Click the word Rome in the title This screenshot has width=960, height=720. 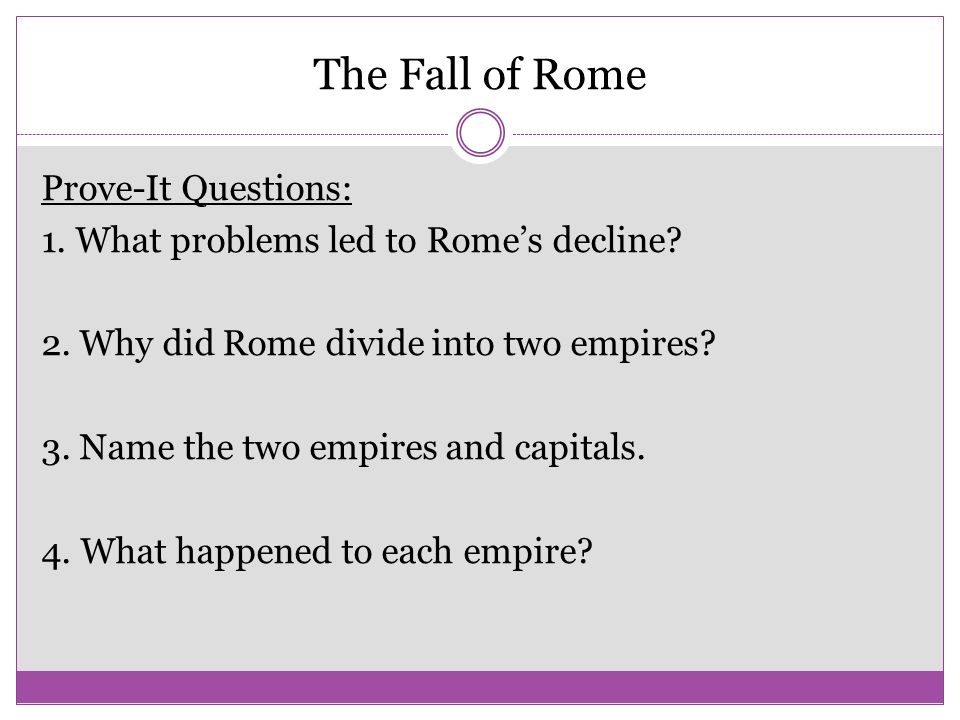tap(589, 75)
